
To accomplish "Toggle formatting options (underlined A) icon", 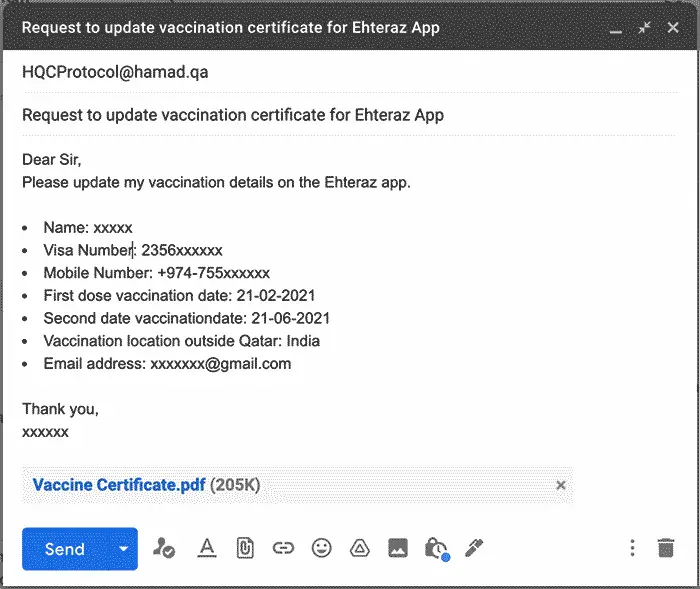I will coord(207,548).
